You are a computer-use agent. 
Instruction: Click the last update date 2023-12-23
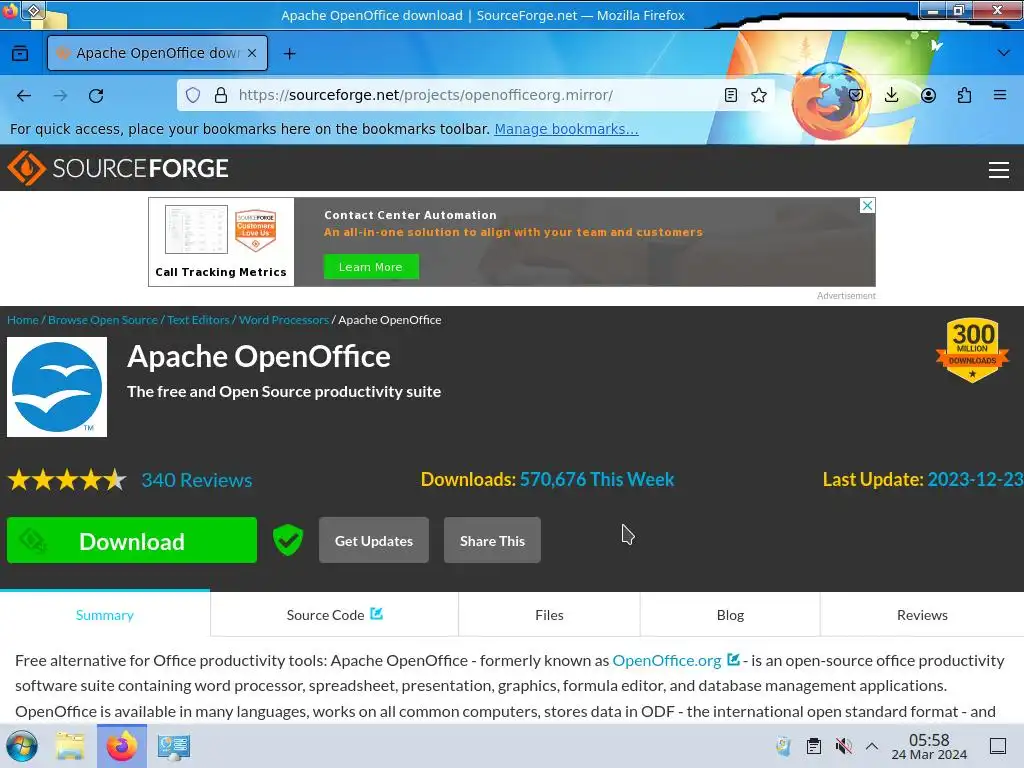pos(975,479)
